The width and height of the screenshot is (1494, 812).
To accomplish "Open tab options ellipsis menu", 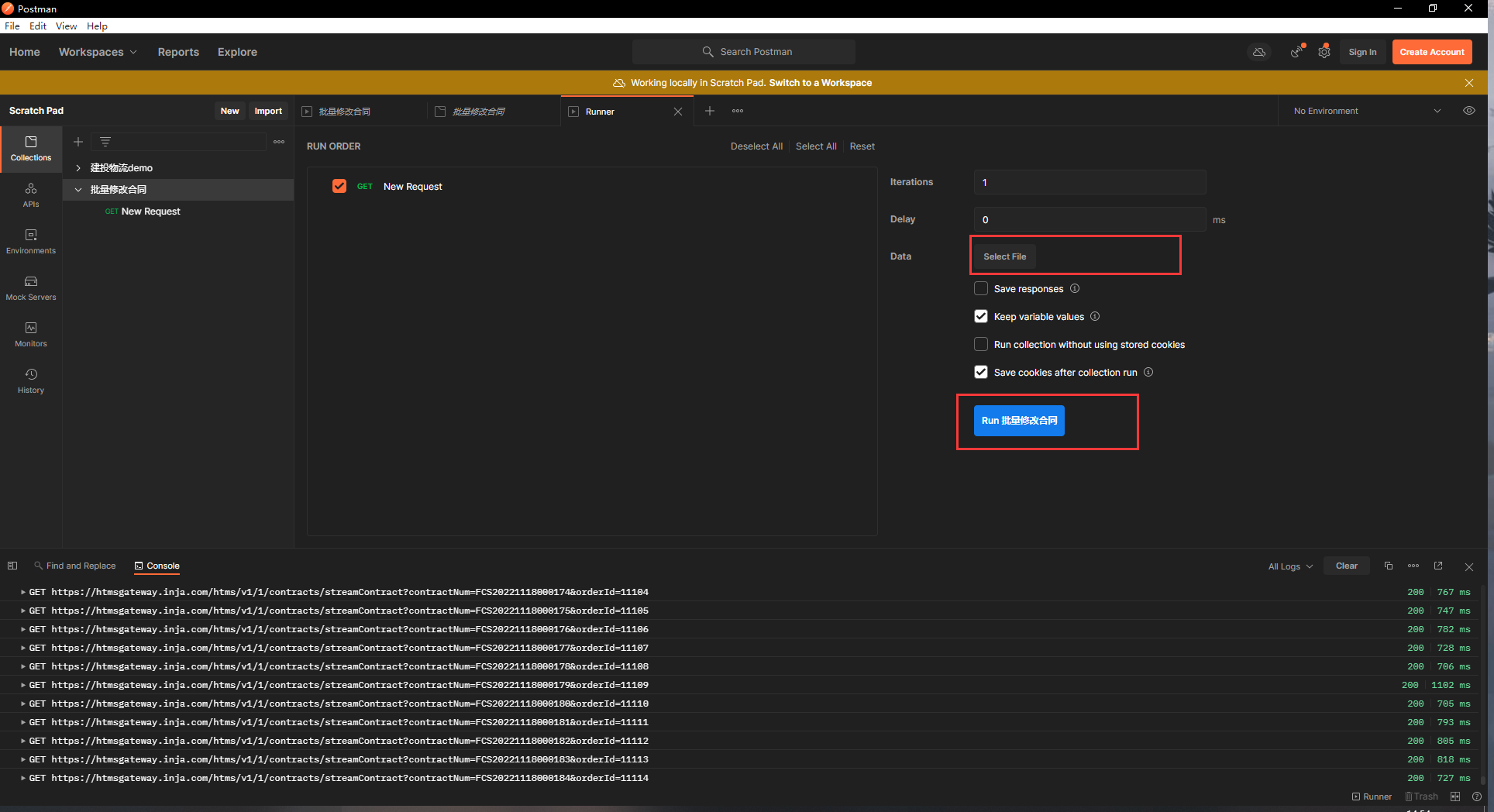I will (x=738, y=111).
